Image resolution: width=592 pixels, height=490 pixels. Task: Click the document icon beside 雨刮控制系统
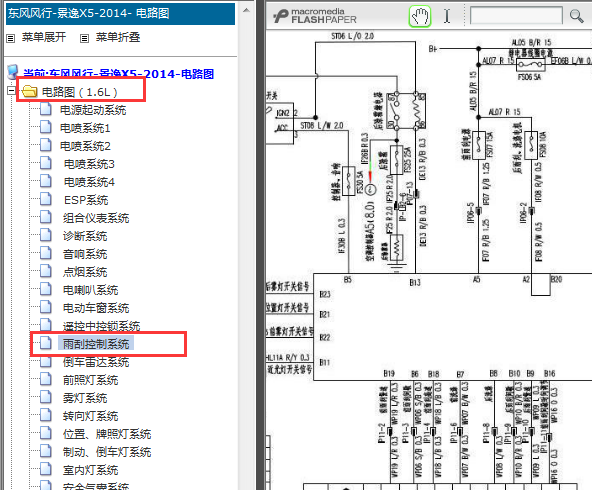click(46, 343)
